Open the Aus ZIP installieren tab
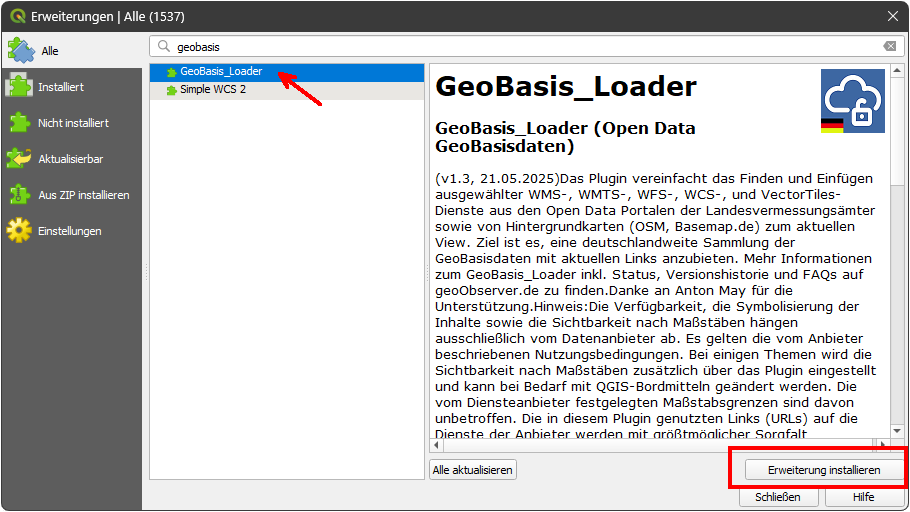The image size is (910, 512). [72, 194]
